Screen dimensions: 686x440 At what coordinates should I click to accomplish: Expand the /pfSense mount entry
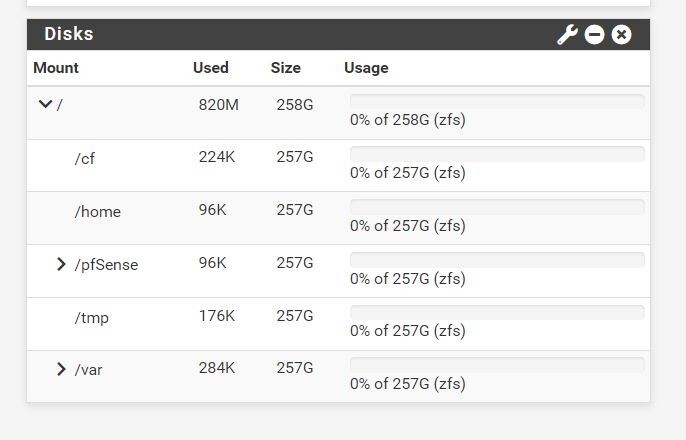62,264
